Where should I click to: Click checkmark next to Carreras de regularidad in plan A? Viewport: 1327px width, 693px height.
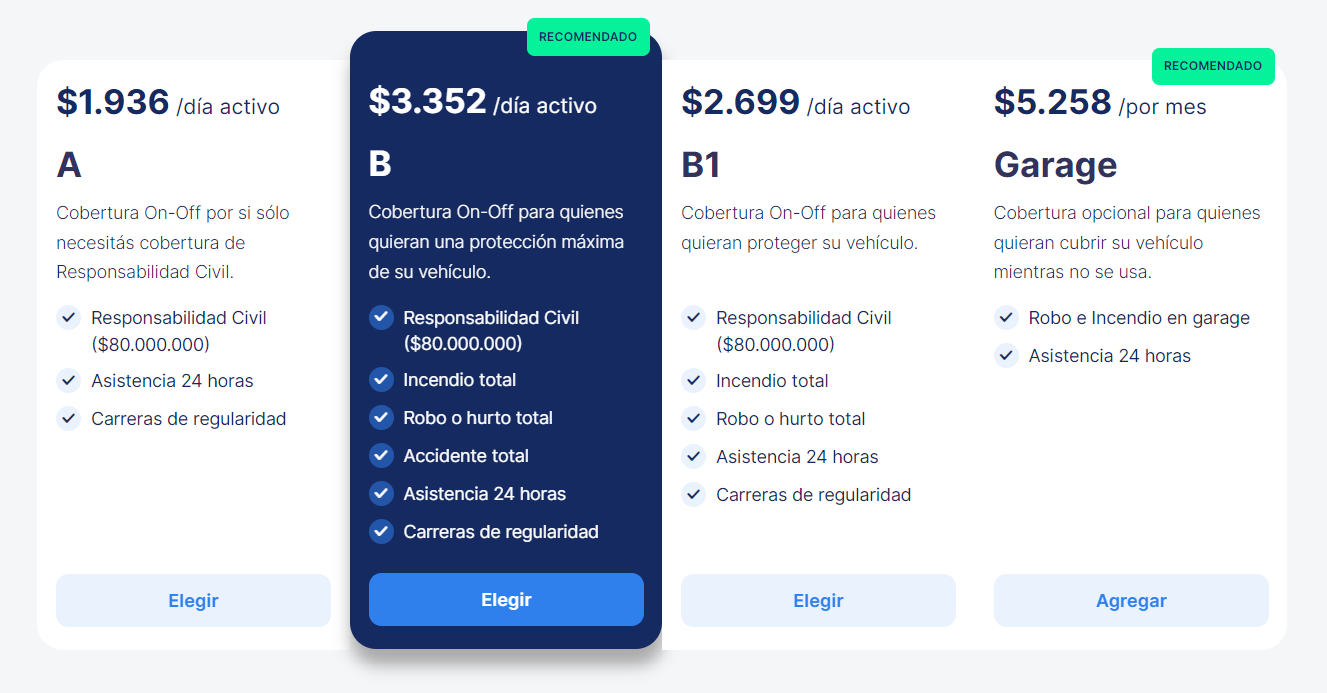coord(68,419)
